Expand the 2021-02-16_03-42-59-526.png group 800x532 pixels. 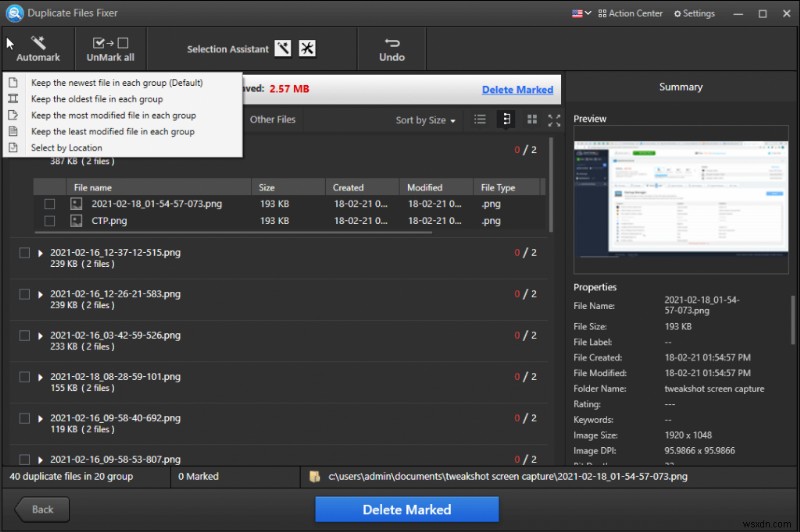(x=40, y=336)
